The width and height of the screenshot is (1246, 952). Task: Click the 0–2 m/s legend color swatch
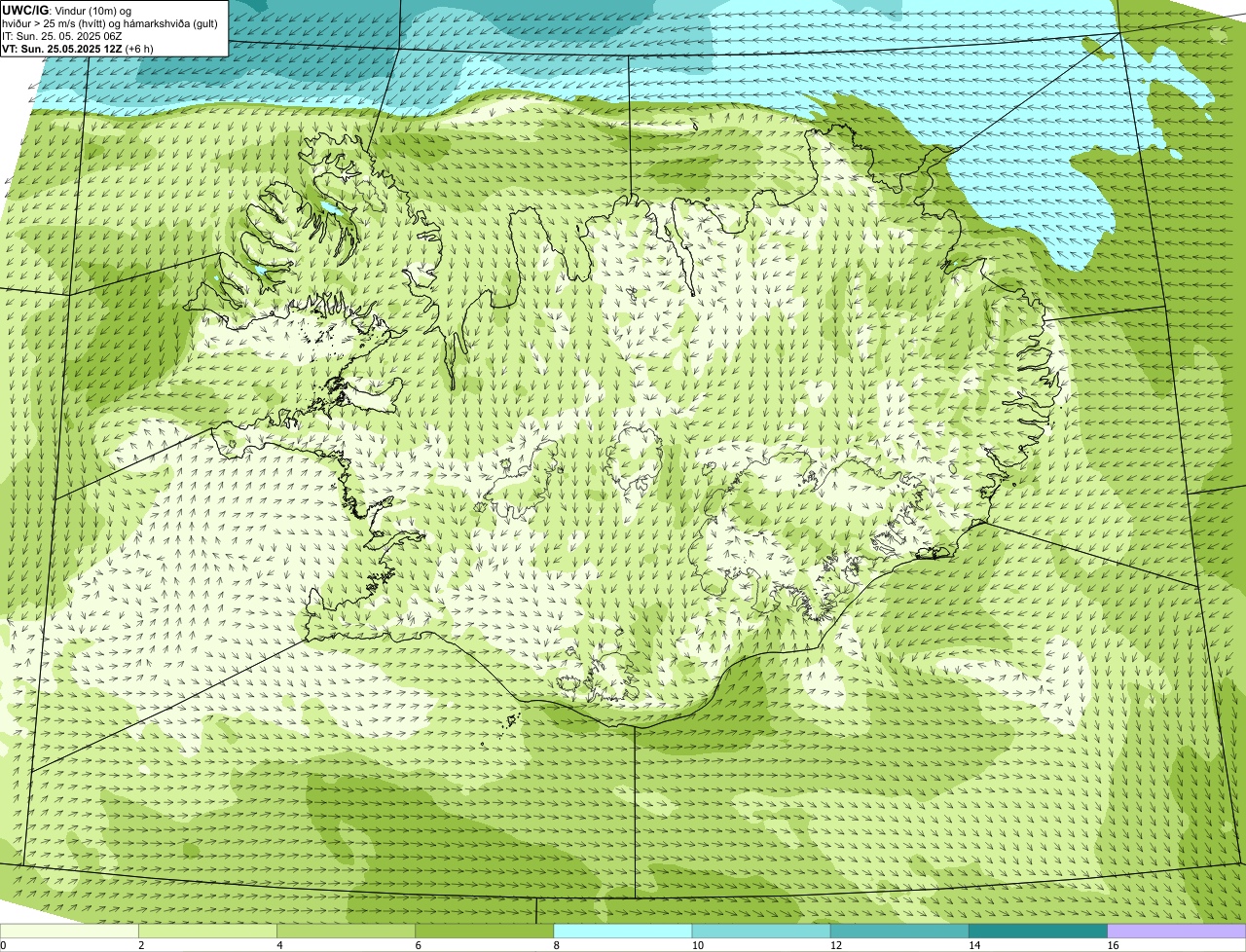click(x=70, y=931)
